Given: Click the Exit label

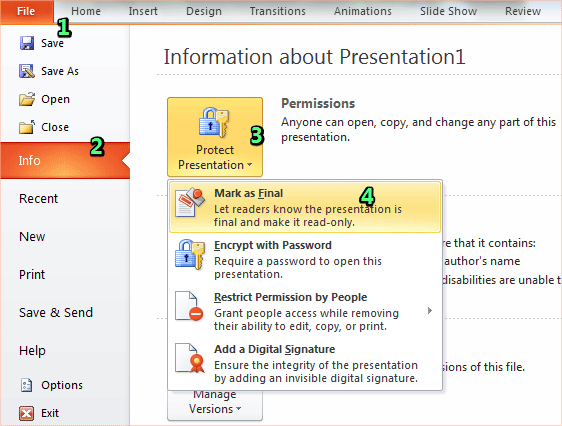Looking at the screenshot, I should (50, 413).
